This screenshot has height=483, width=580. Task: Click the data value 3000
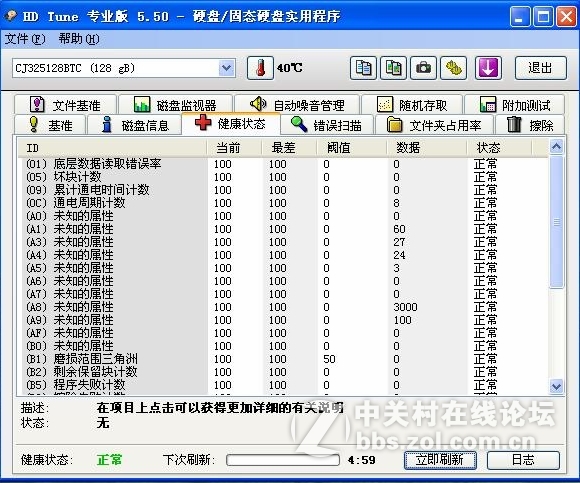(405, 307)
